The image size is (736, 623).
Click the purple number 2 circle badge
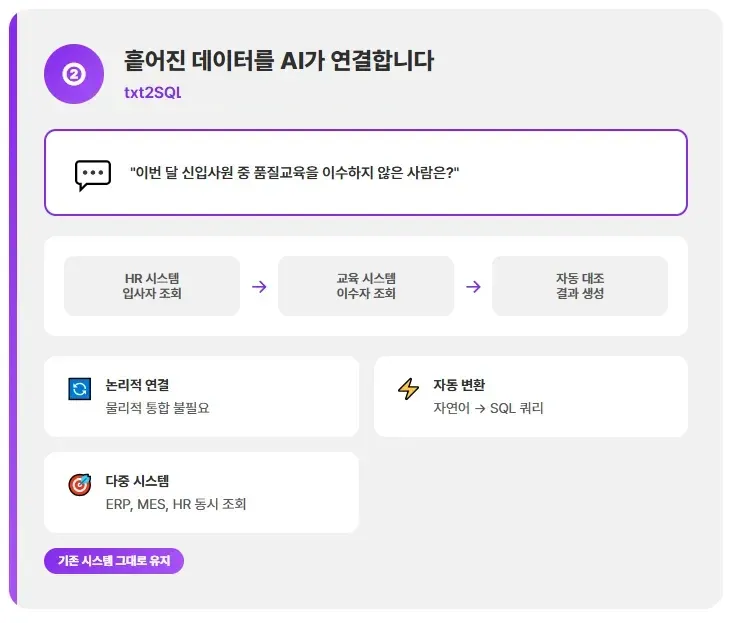74,74
